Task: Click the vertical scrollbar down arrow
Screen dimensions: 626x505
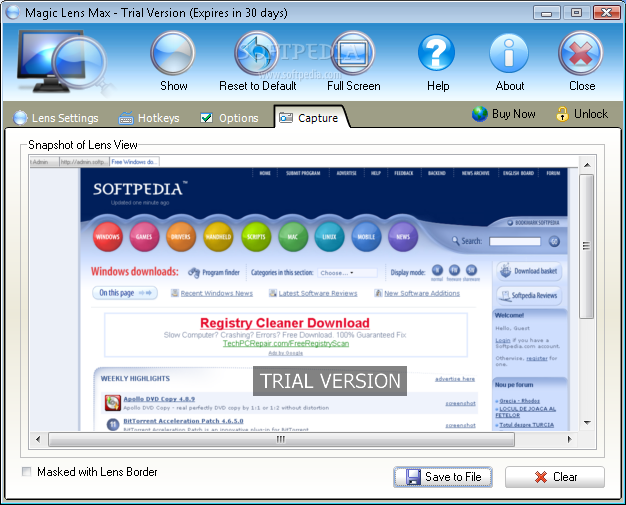Action: 587,422
